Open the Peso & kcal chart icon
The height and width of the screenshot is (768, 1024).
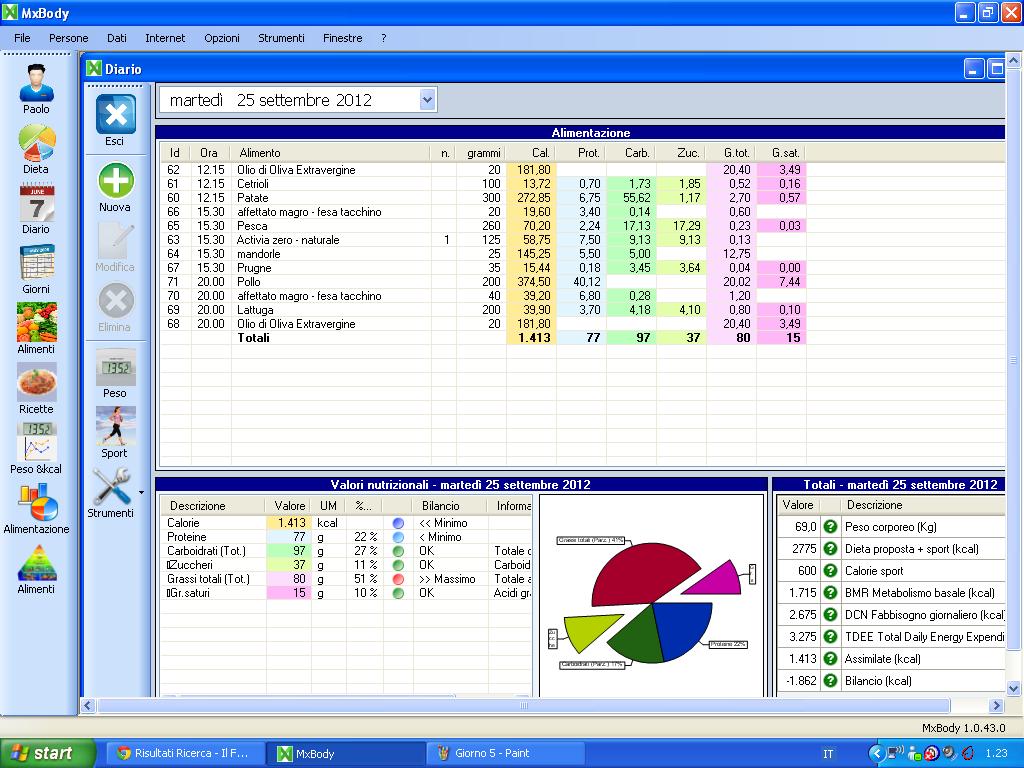36,442
